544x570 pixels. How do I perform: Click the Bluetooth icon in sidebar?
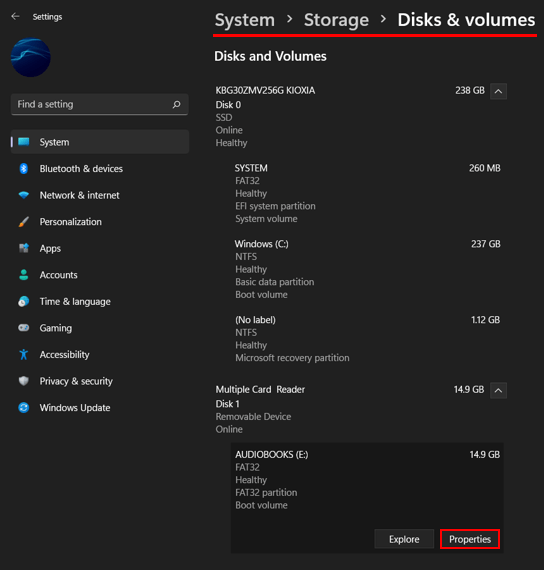(24, 168)
